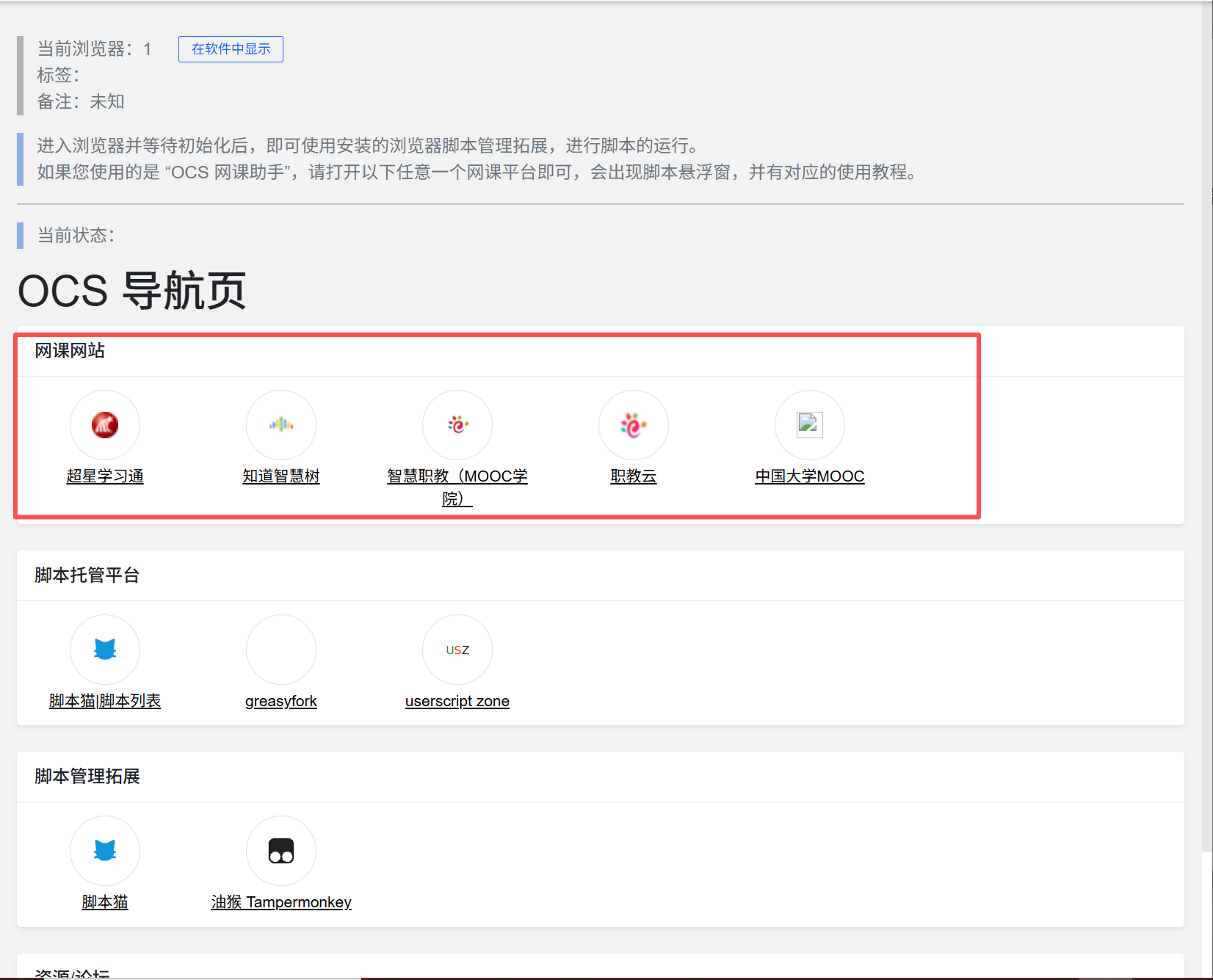Open the 知道智慧树 text link
Image resolution: width=1213 pixels, height=980 pixels.
tap(281, 476)
